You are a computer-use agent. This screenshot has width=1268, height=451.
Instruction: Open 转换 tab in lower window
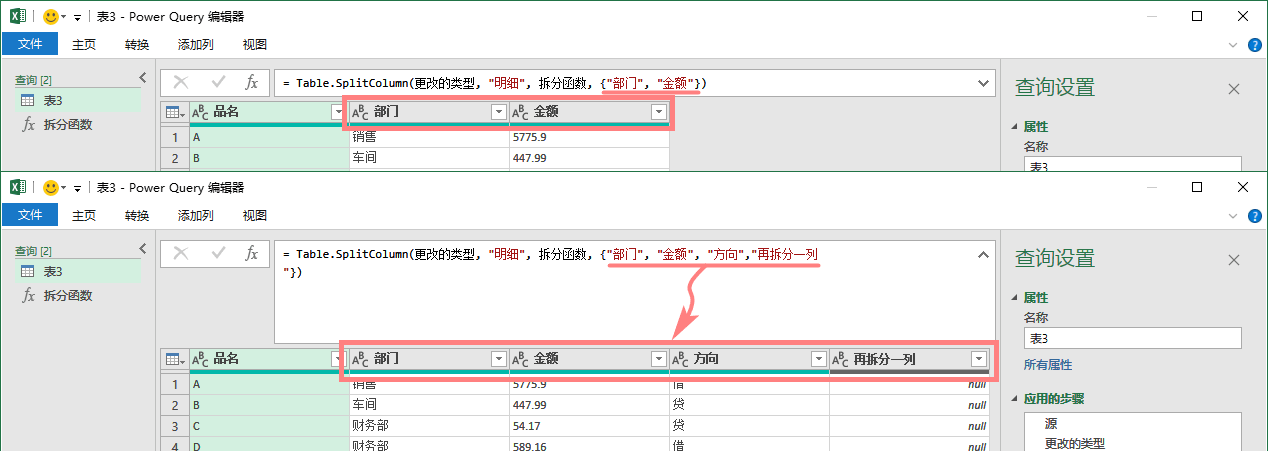137,215
